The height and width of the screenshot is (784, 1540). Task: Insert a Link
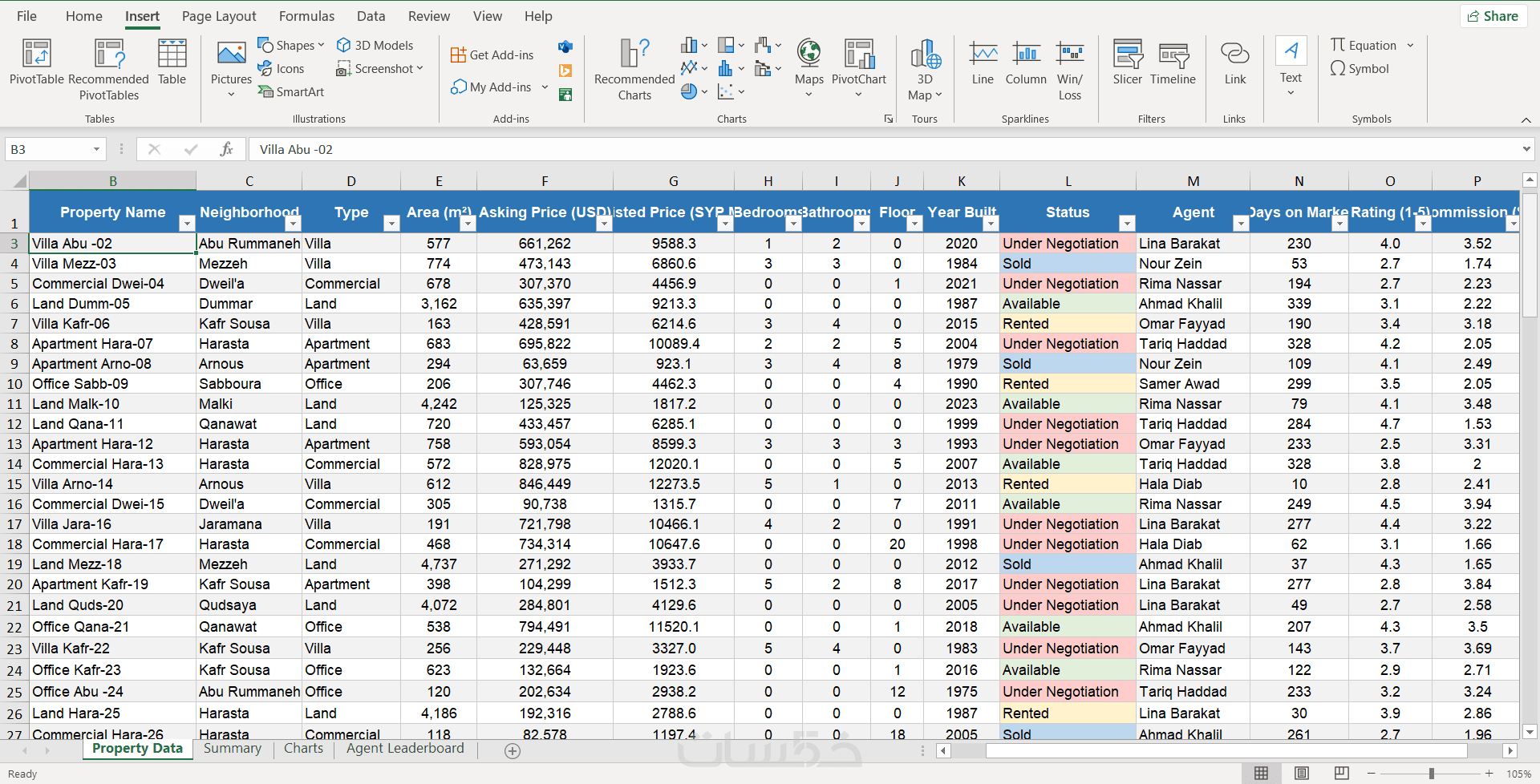(1234, 63)
